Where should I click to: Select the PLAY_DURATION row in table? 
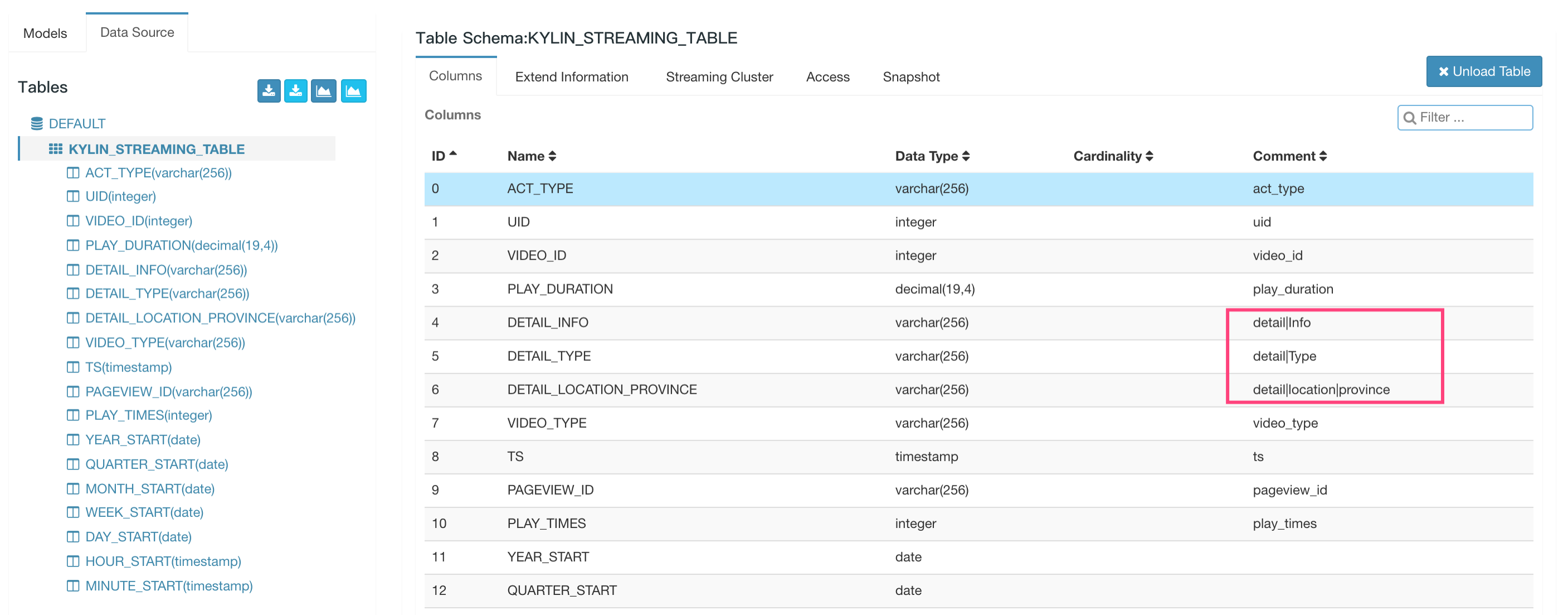coord(560,289)
